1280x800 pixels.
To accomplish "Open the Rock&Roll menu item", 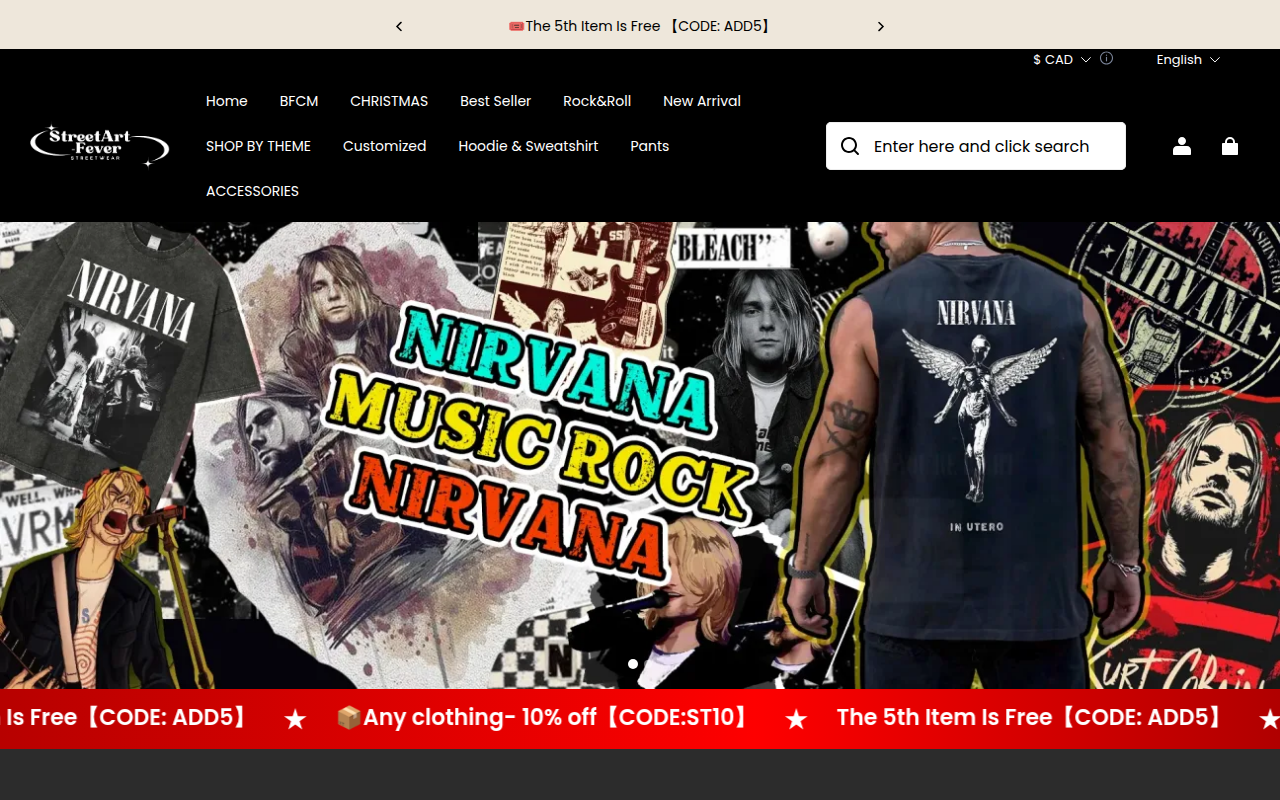I will click(x=597, y=101).
